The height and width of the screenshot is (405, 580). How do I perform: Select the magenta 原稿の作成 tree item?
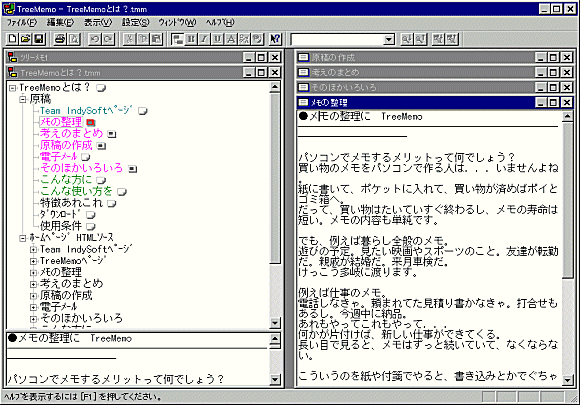pos(66,145)
